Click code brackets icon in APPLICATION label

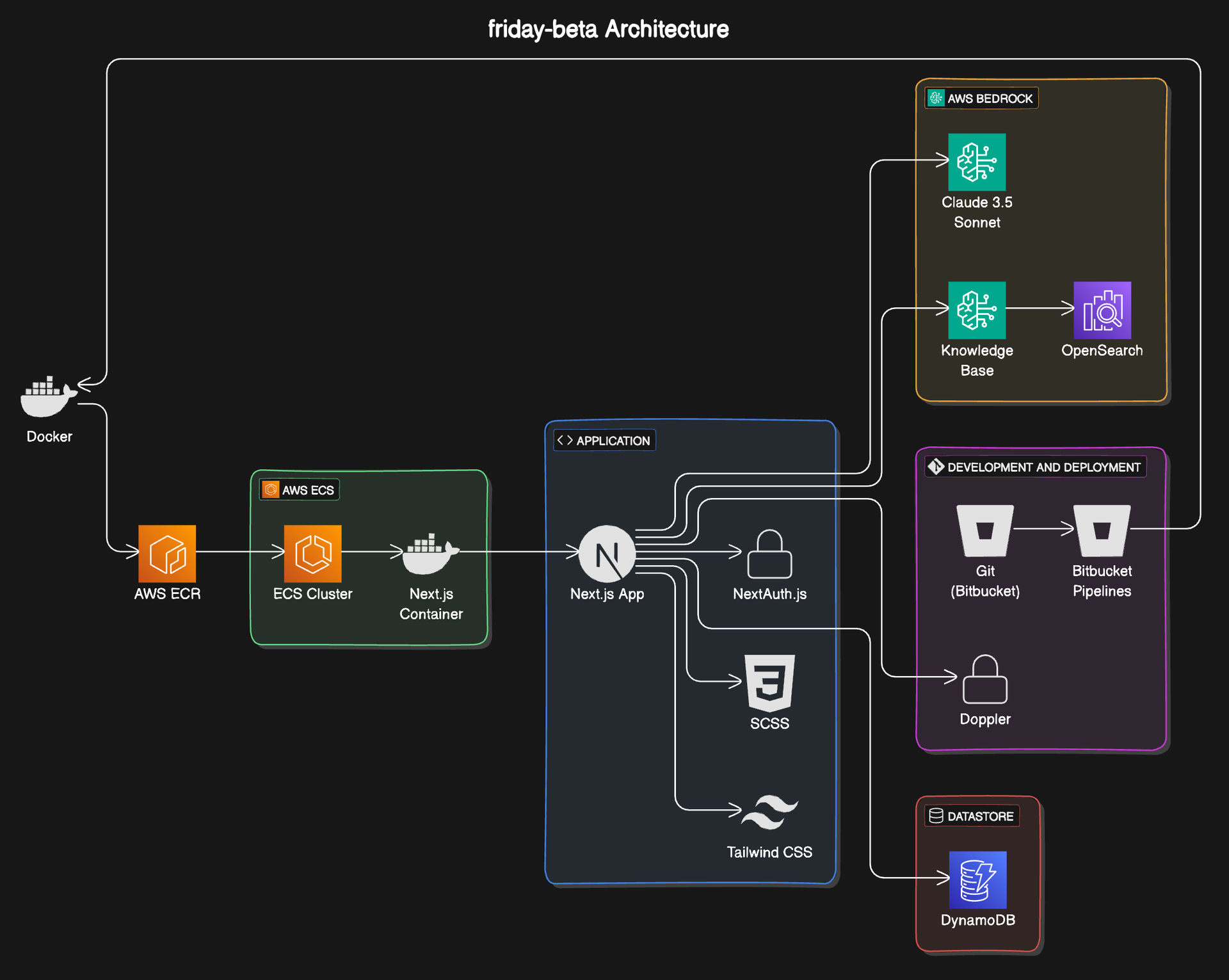(565, 440)
